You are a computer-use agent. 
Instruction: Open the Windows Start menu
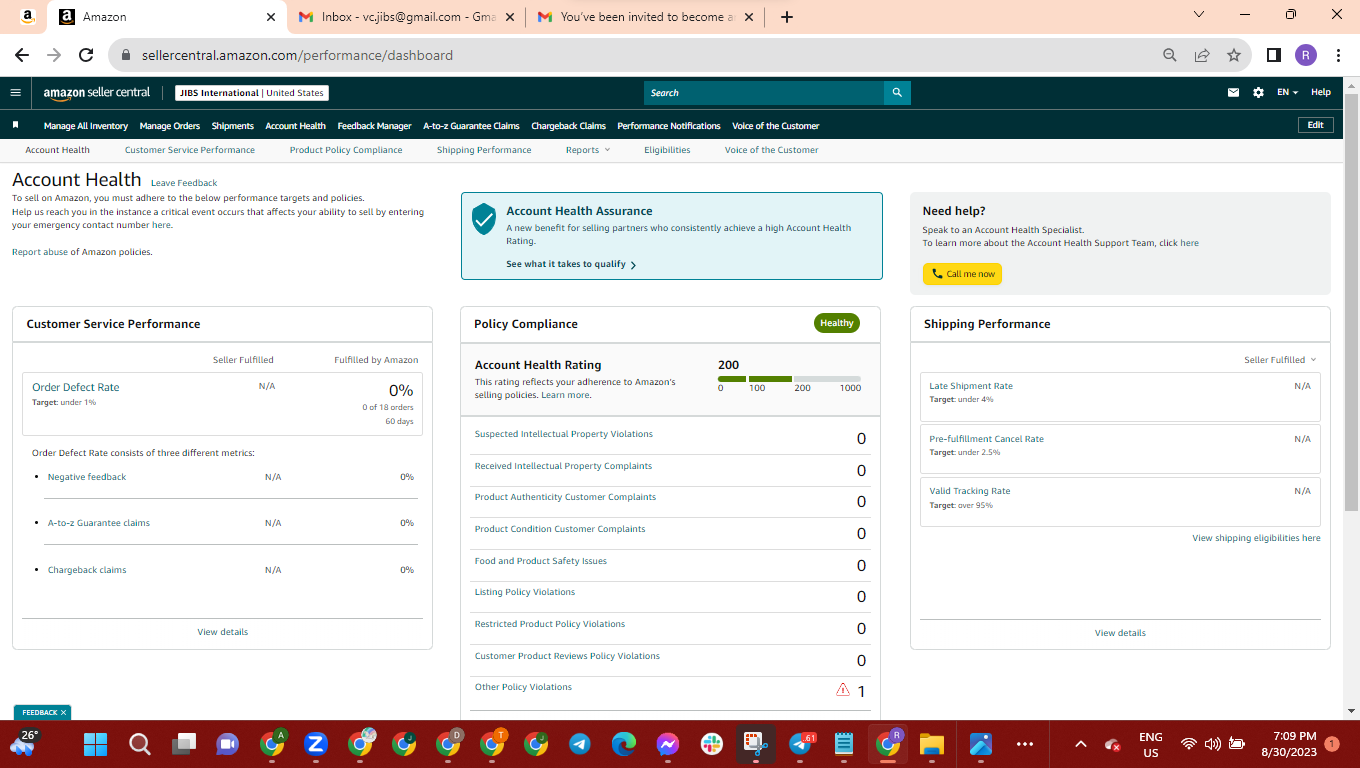coord(96,744)
